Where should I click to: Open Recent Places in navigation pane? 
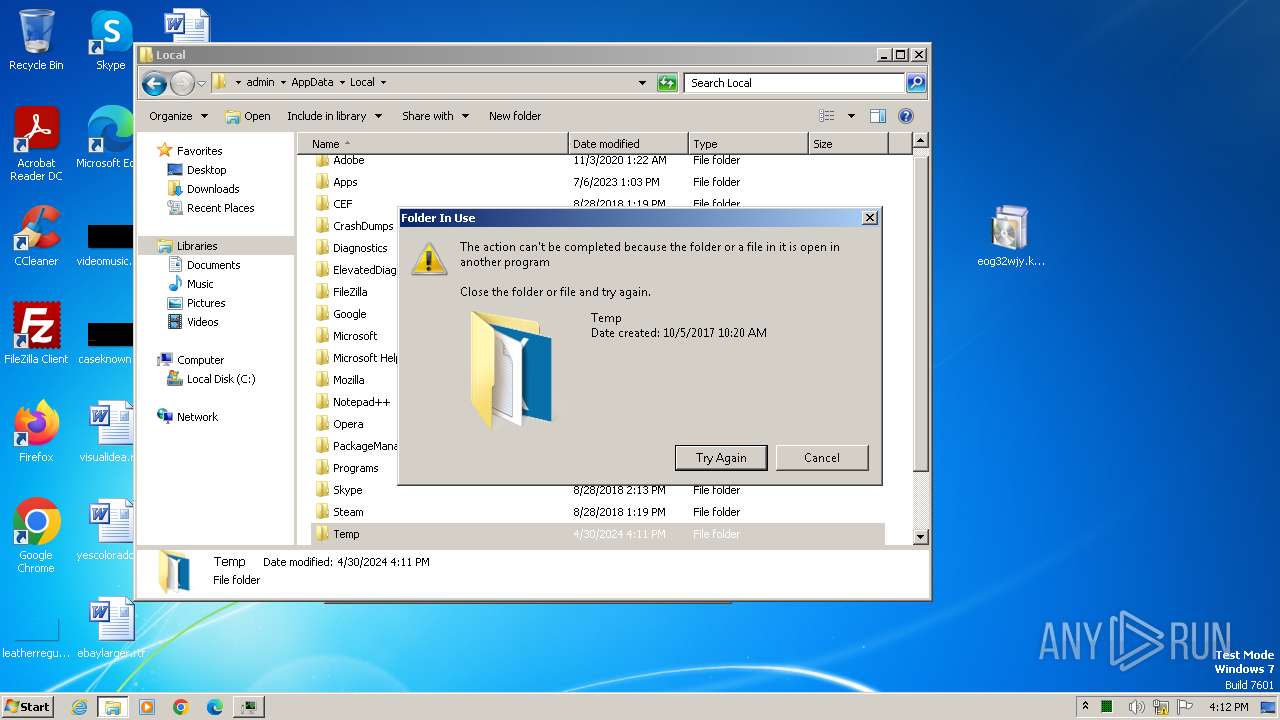click(x=220, y=208)
